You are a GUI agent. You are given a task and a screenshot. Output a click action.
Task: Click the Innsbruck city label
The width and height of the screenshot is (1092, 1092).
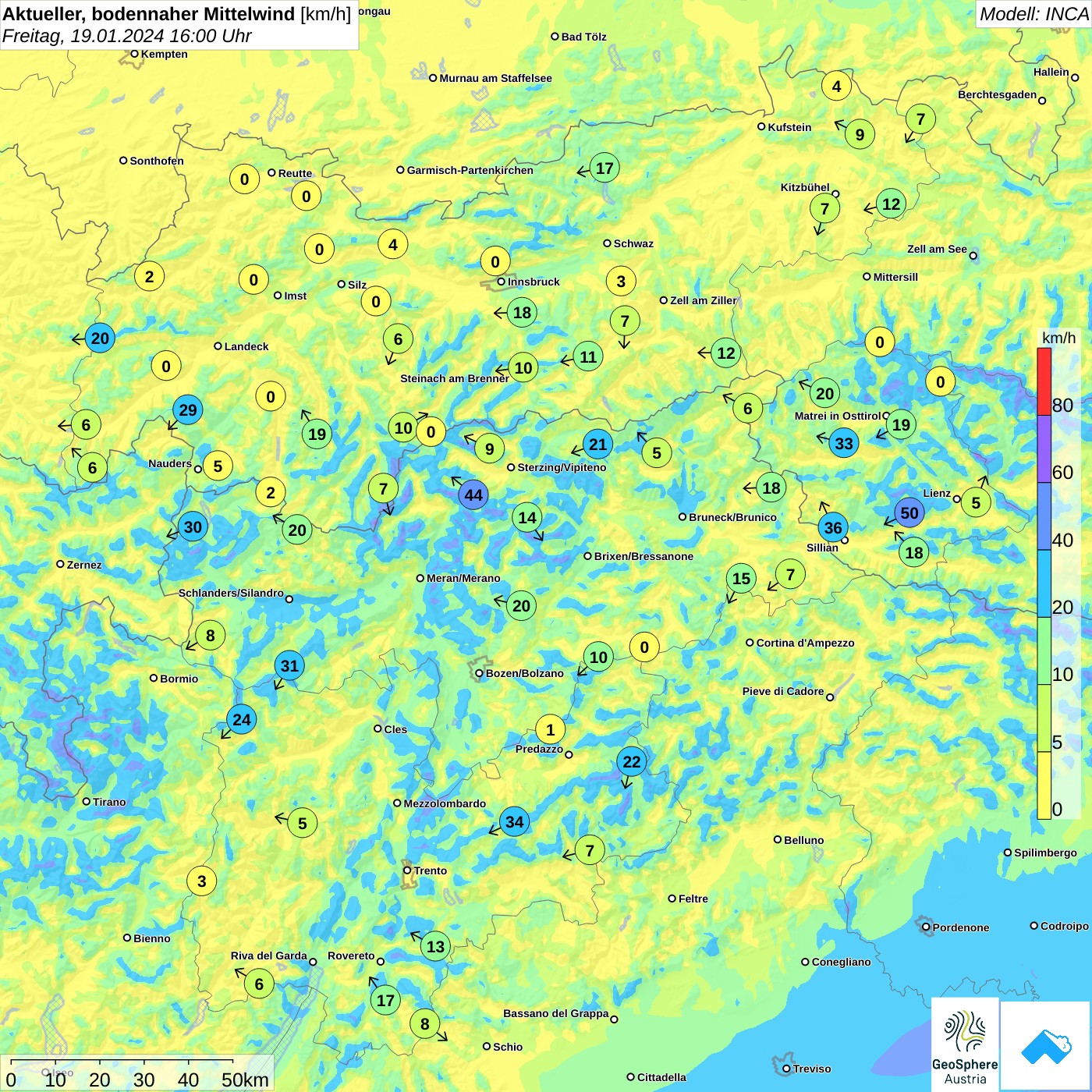[534, 282]
